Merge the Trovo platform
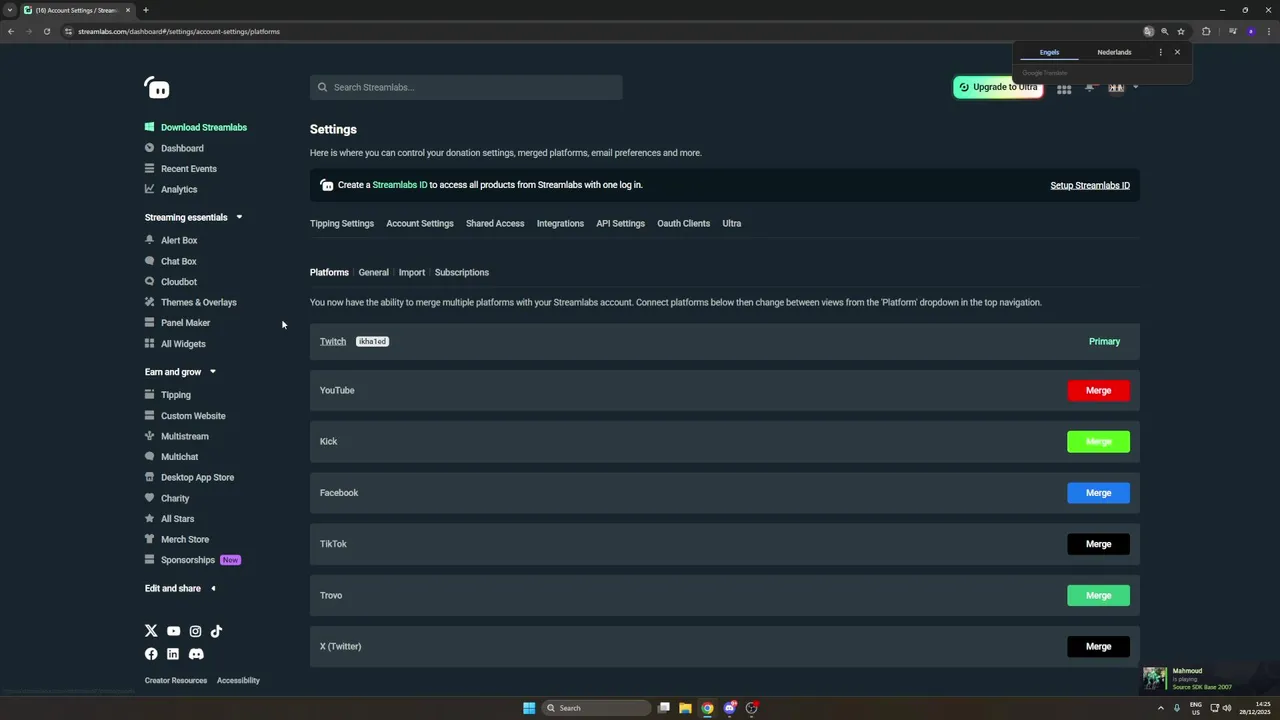This screenshot has width=1280, height=720. coord(1099,595)
